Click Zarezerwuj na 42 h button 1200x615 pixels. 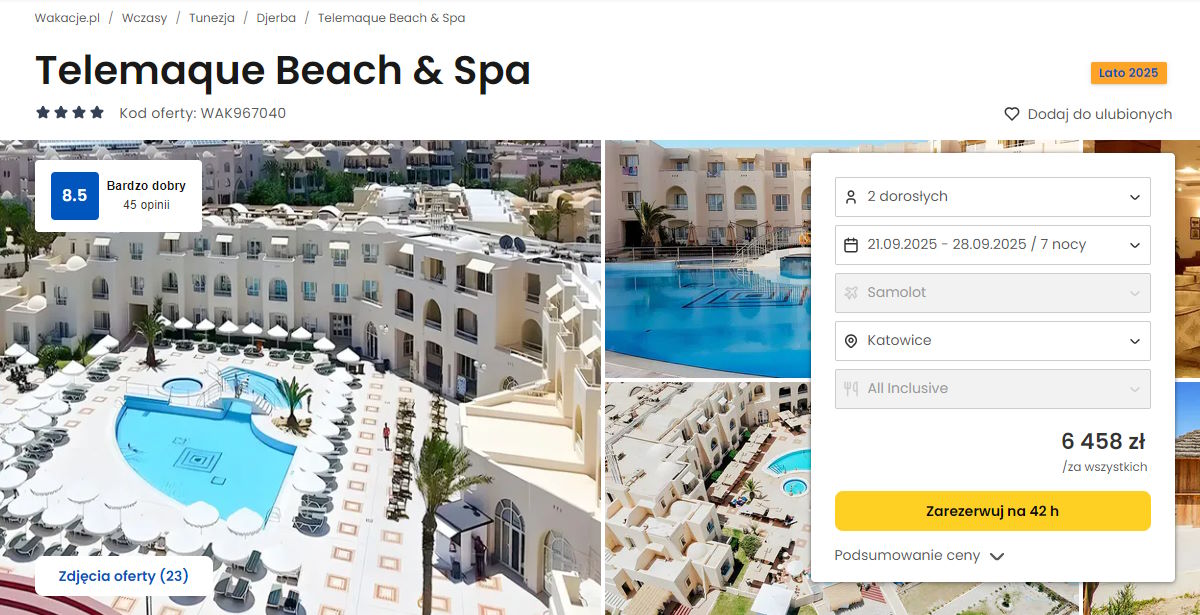click(993, 511)
